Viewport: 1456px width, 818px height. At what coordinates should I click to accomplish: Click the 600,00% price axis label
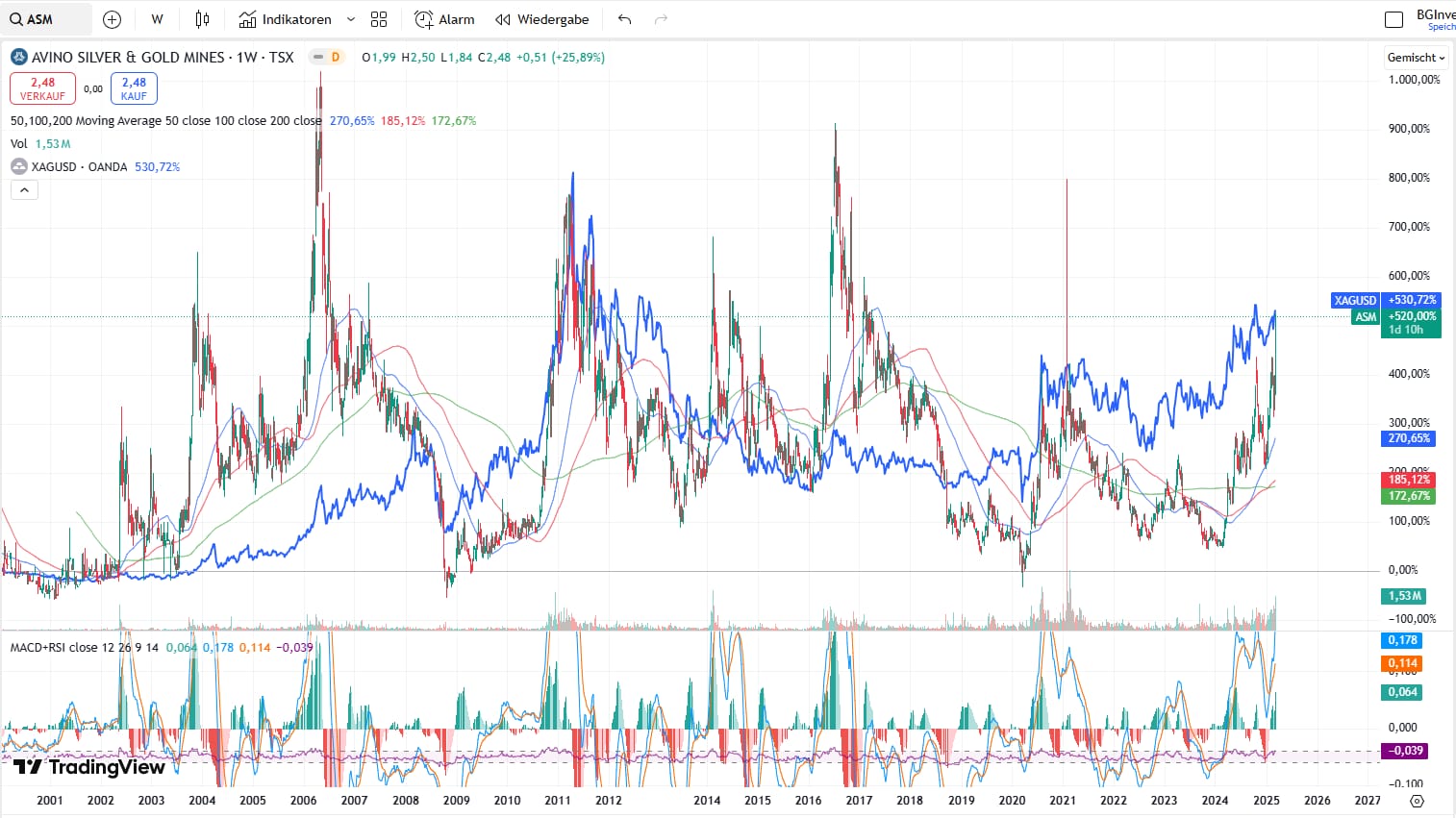1409,276
